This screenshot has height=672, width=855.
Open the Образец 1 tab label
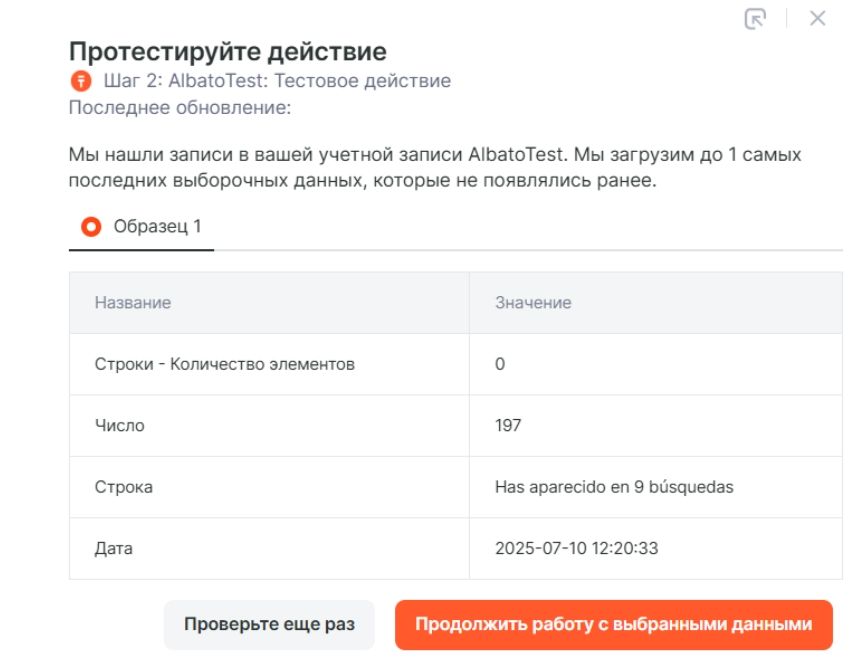(x=157, y=227)
